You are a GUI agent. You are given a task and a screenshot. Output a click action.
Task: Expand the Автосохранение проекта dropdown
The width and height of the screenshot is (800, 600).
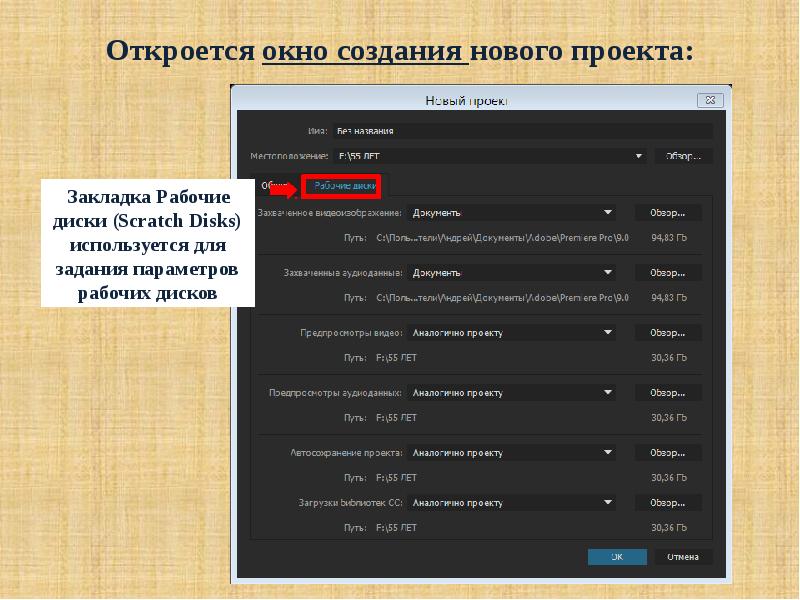[x=512, y=453]
